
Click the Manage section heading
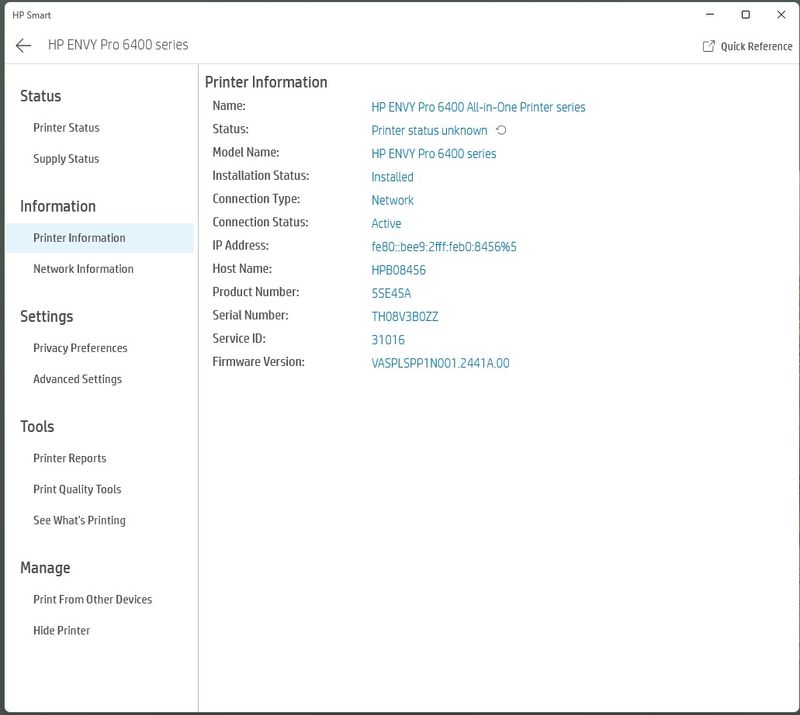(x=45, y=568)
